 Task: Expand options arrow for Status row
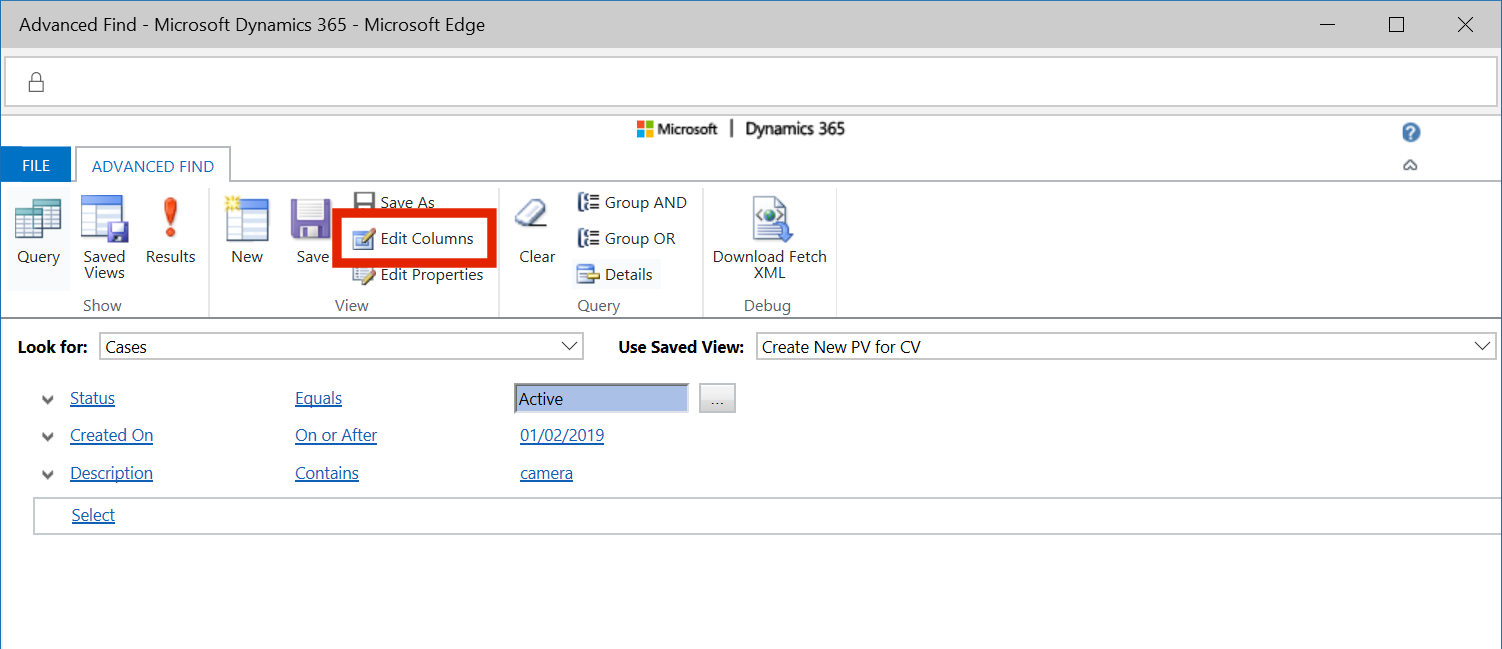click(x=48, y=399)
